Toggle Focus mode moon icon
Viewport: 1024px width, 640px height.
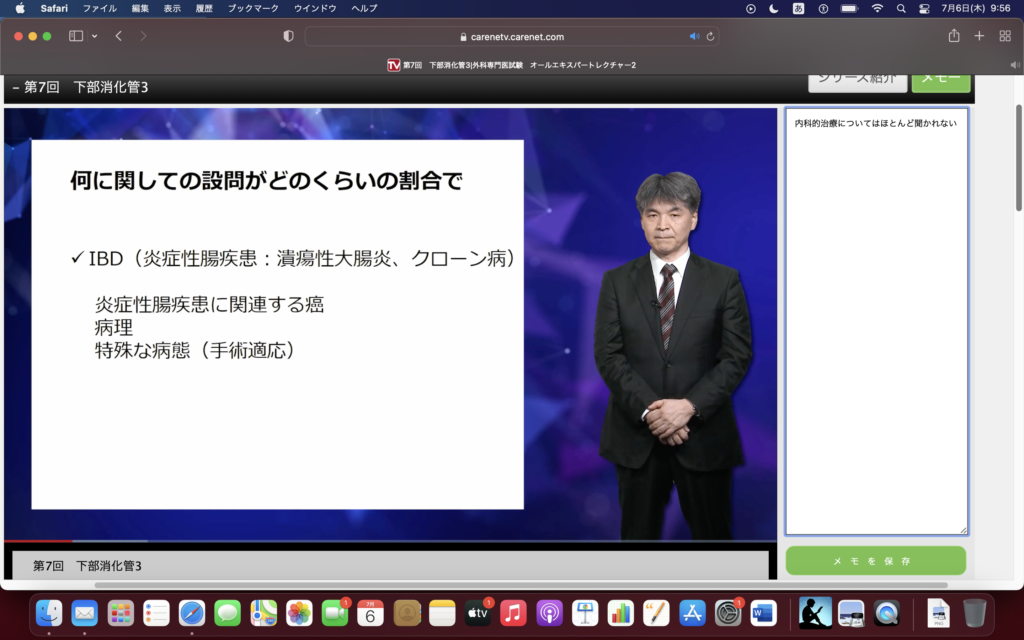775,8
